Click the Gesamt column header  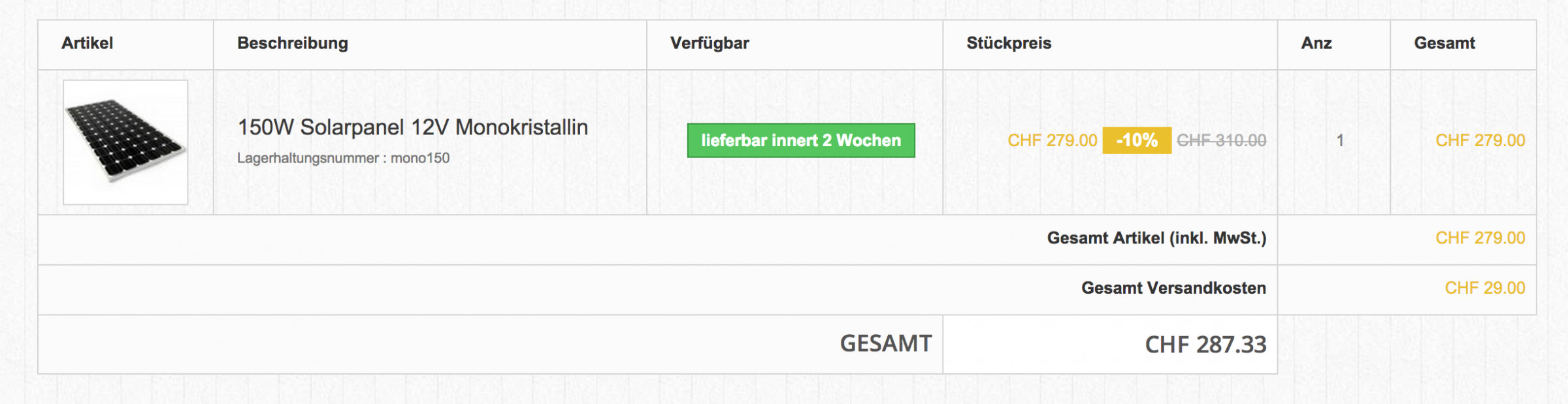1445,43
